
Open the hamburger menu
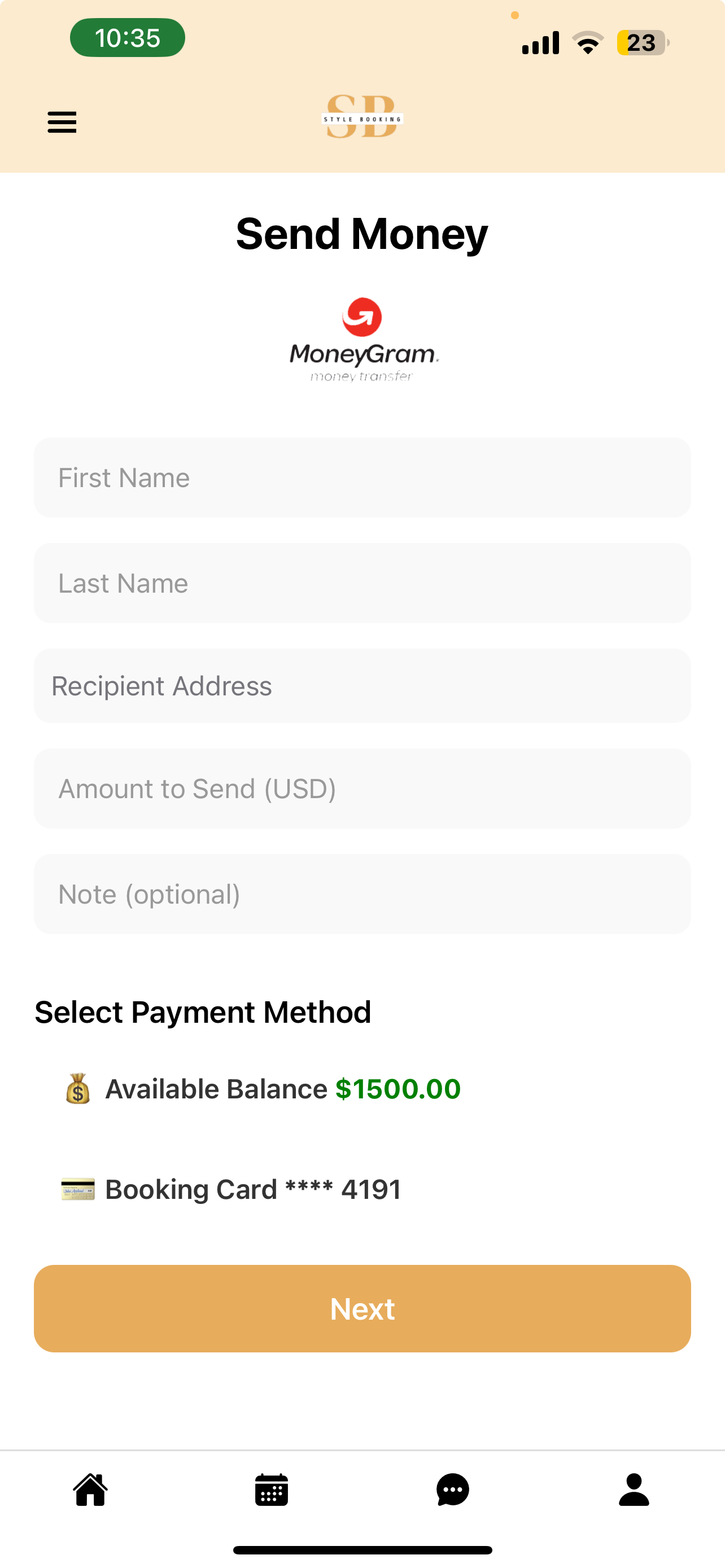point(62,122)
